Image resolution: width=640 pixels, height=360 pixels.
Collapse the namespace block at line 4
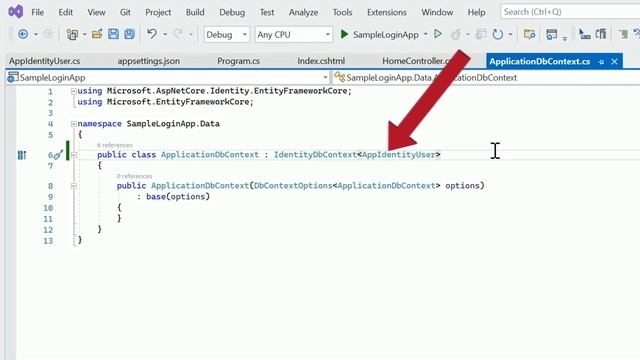[73, 124]
